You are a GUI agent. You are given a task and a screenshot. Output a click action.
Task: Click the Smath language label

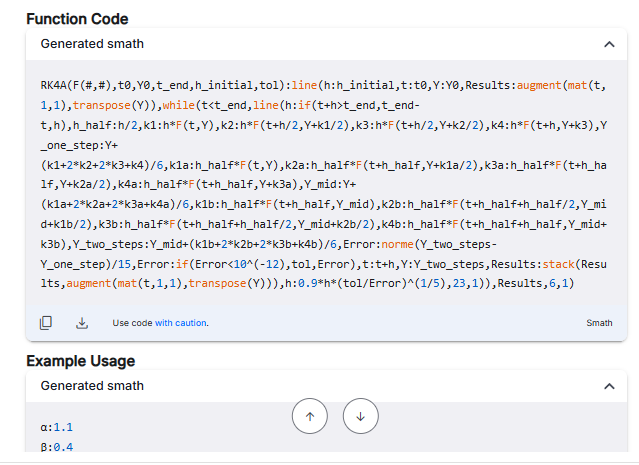click(x=599, y=323)
